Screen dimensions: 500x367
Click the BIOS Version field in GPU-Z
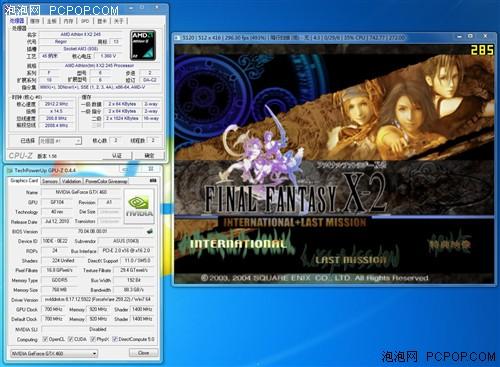pos(93,231)
